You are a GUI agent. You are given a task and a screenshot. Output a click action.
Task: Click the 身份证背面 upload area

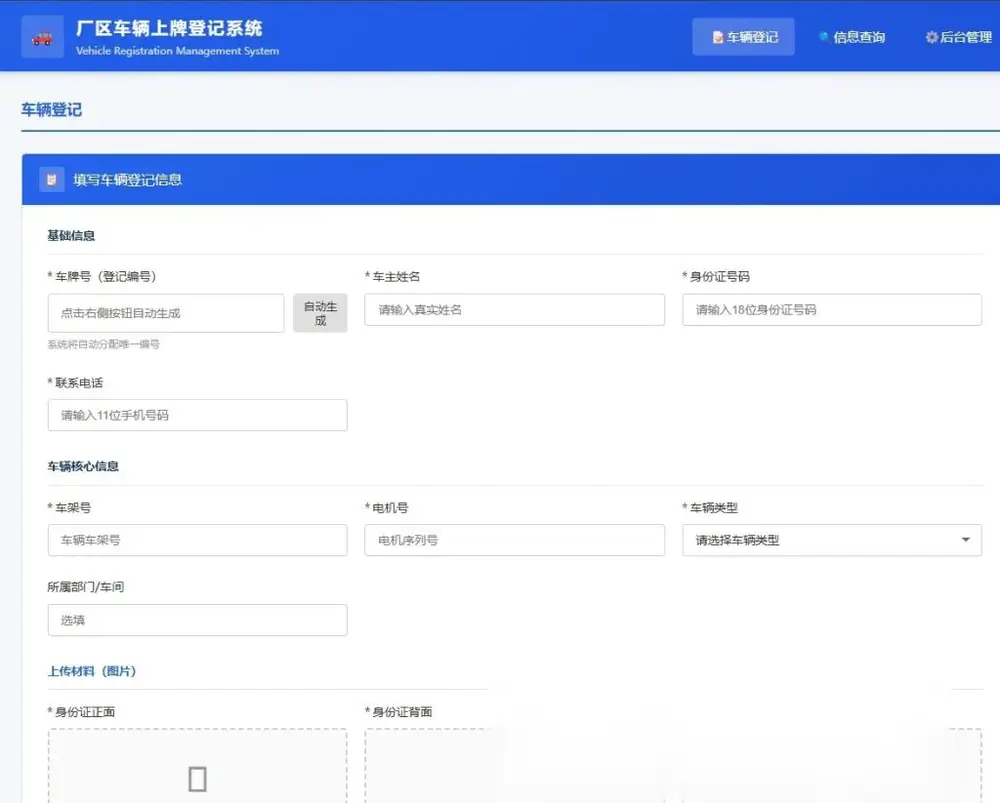(x=515, y=765)
